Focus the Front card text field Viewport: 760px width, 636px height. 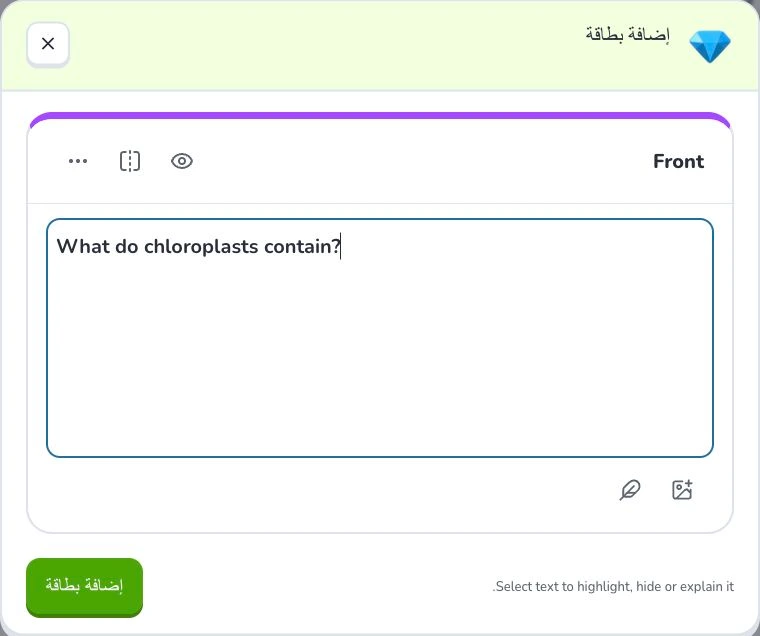tap(380, 338)
